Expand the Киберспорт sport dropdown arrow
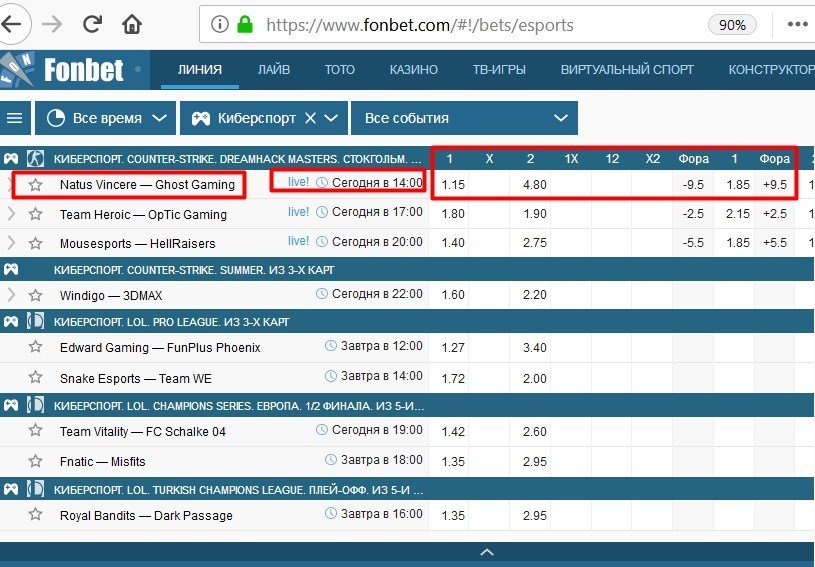 point(331,118)
